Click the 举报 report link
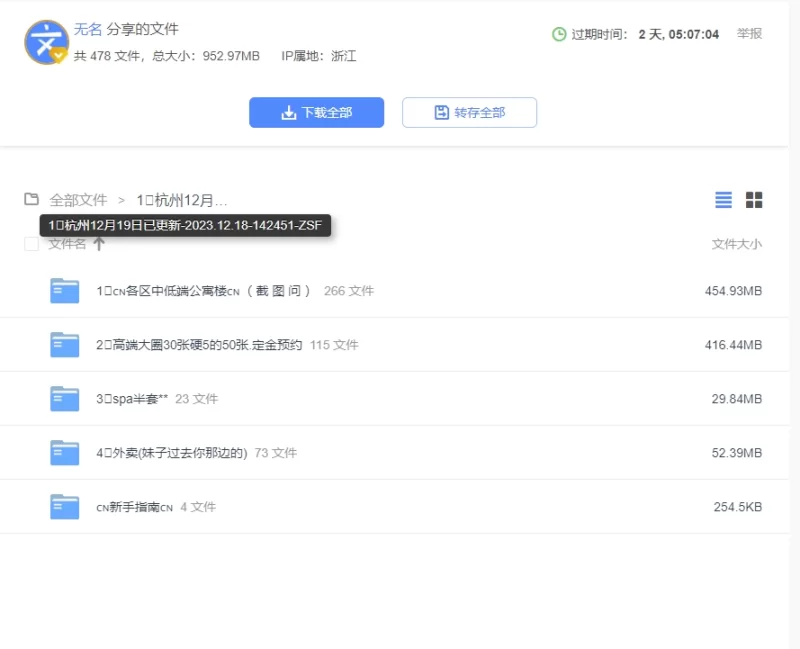Screen dimensions: 800x649 (749, 34)
